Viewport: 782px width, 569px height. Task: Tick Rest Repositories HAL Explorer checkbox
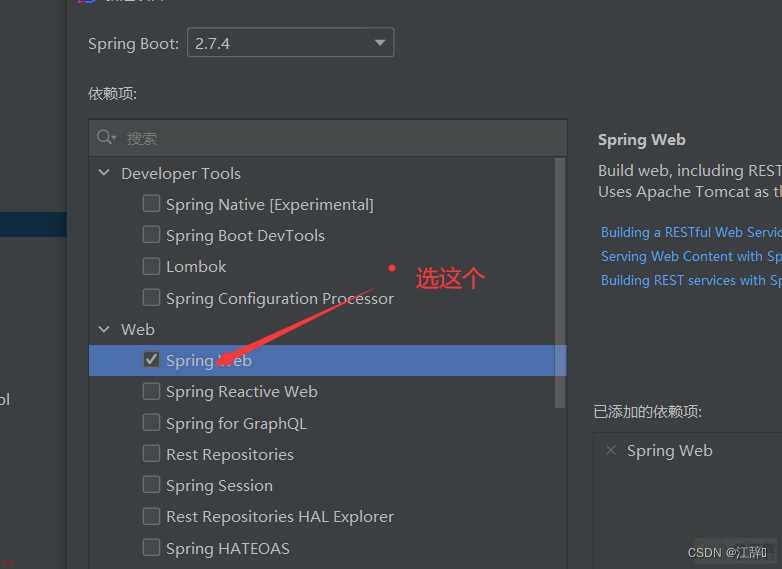[x=151, y=516]
